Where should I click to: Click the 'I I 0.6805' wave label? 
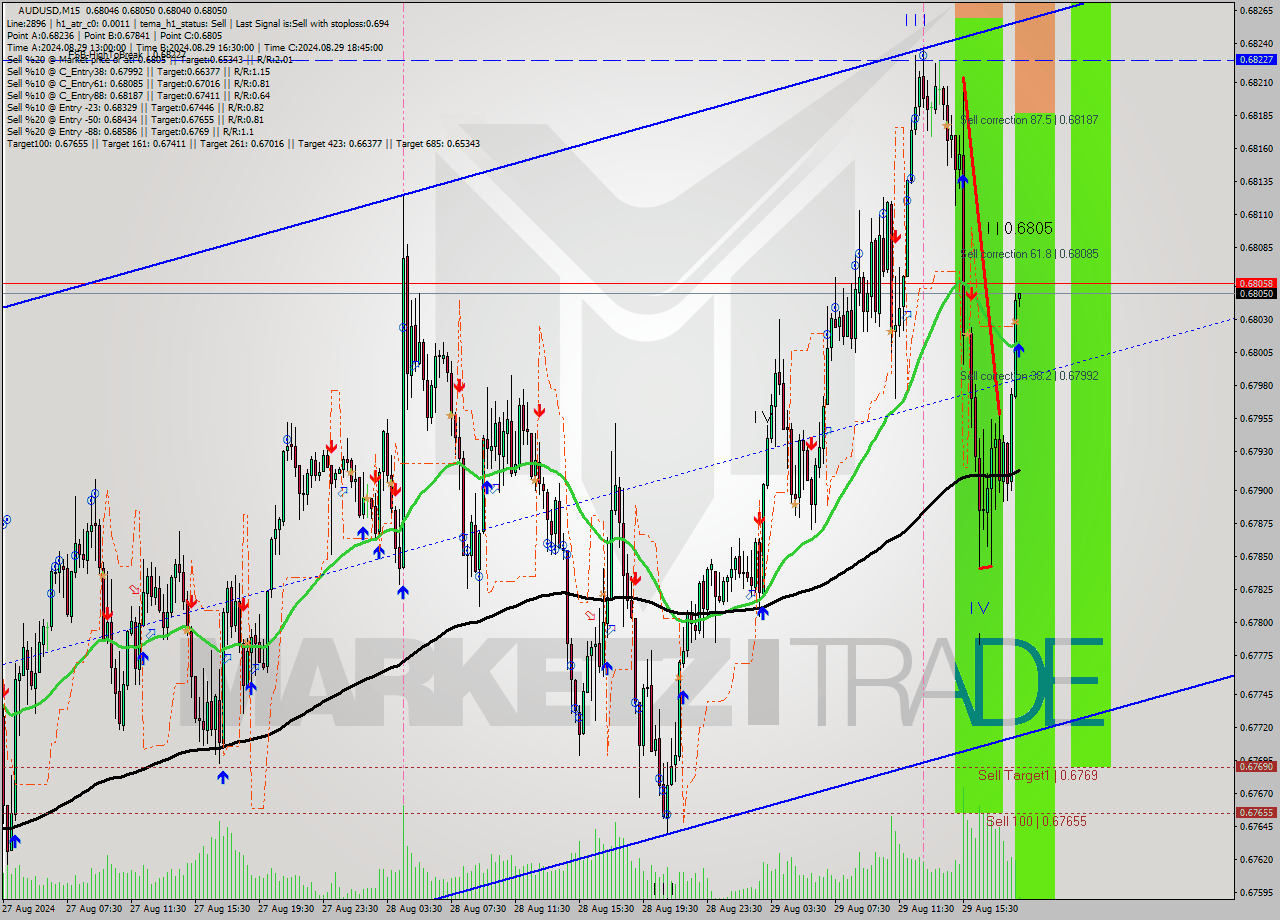1018,228
